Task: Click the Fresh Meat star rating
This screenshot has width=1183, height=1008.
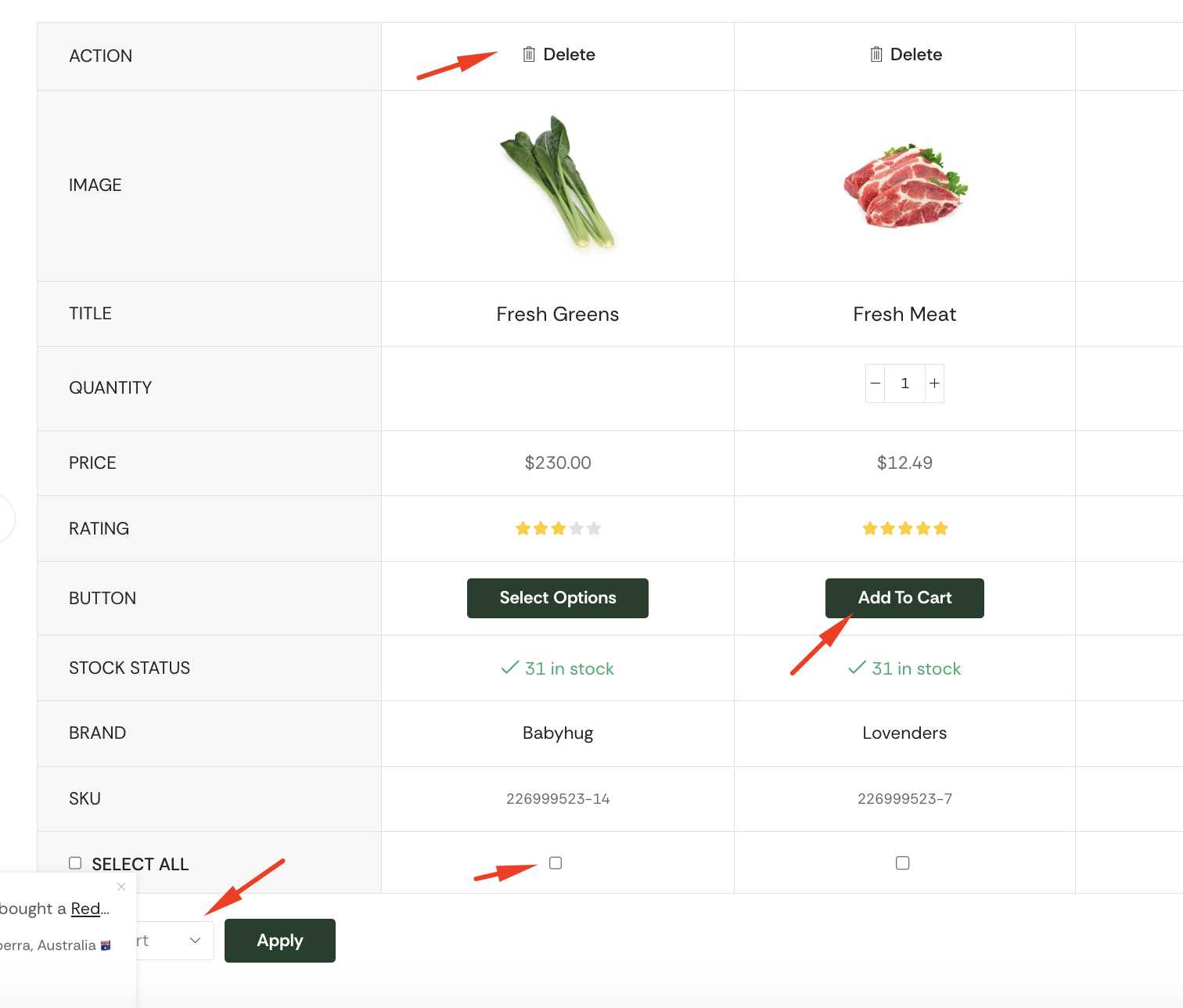Action: [905, 528]
